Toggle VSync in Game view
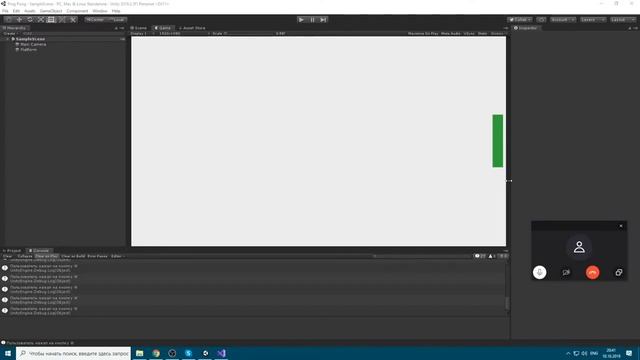The width and height of the screenshot is (640, 360). [469, 33]
